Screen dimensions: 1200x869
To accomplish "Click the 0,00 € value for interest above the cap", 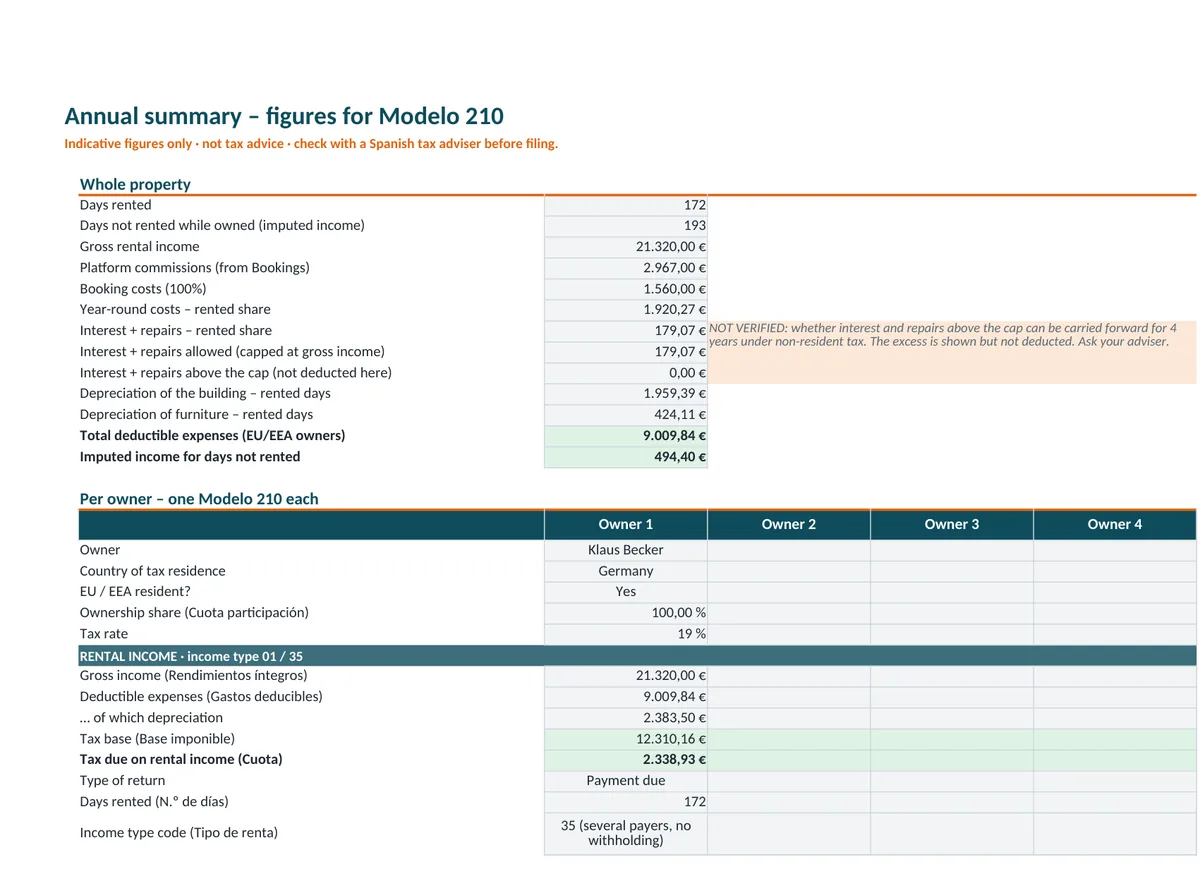I will 626,373.
